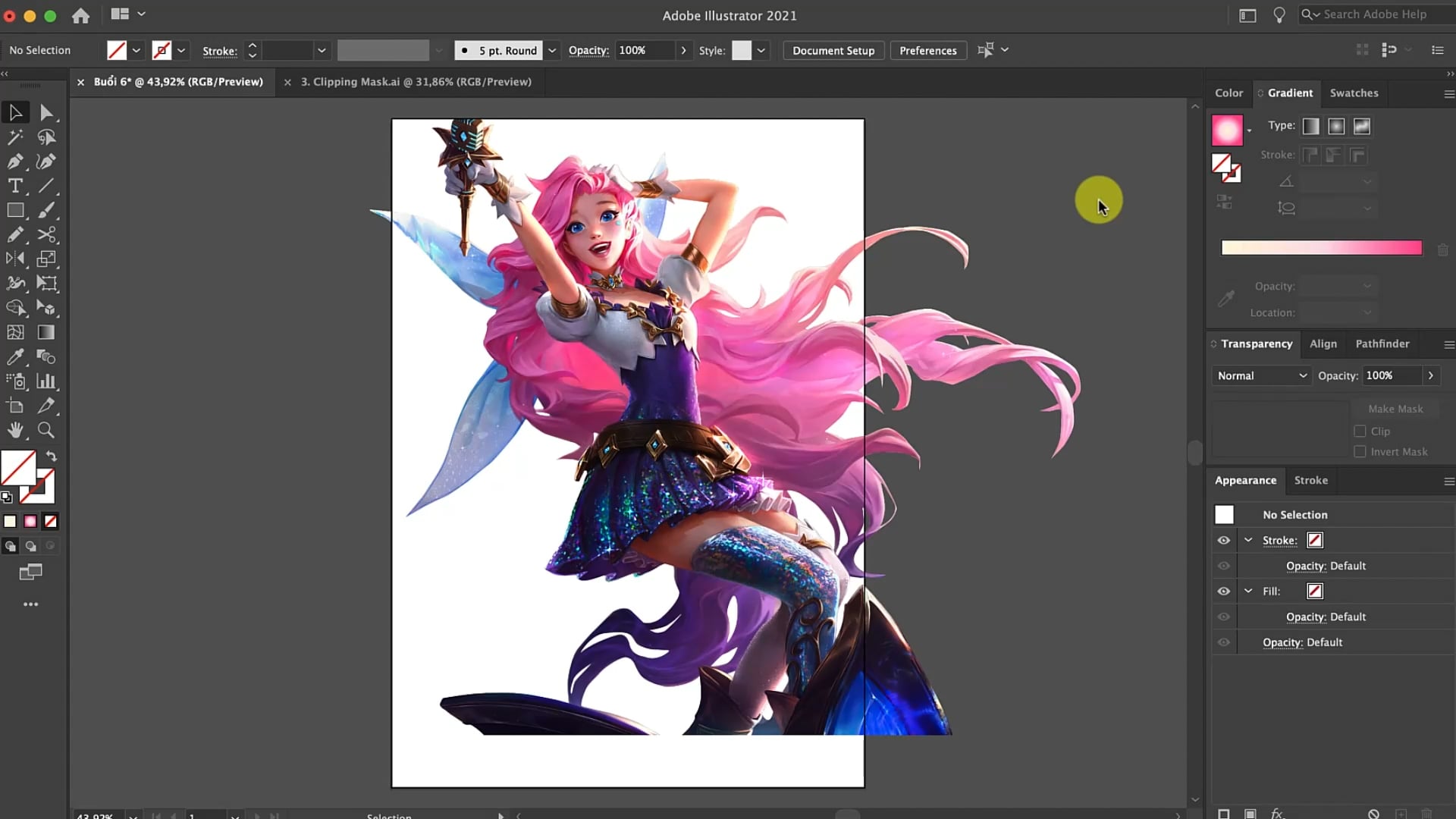
Task: Select the Eyedropper tool
Action: [15, 356]
